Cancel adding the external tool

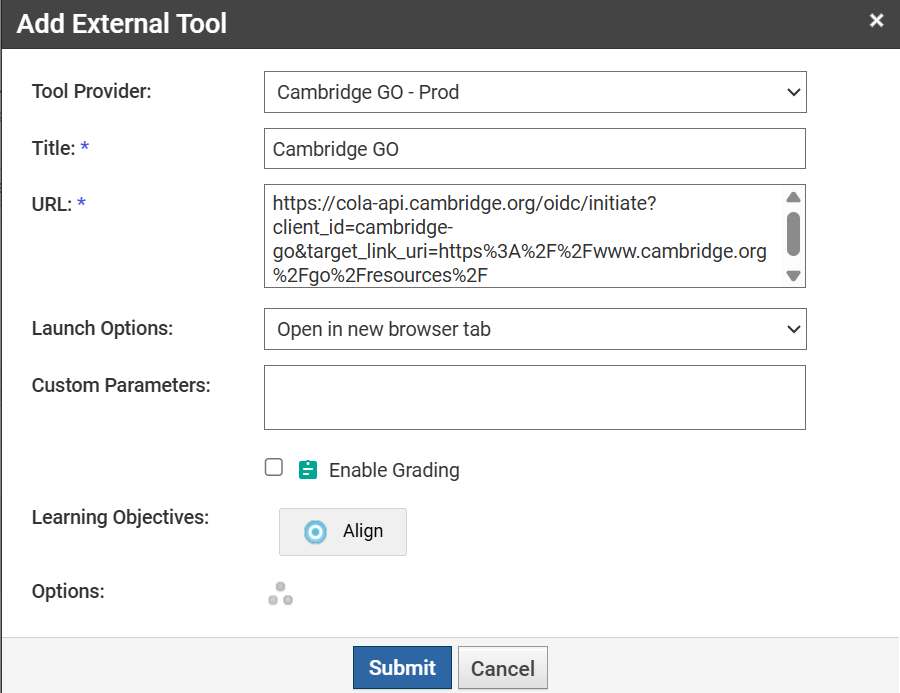[503, 668]
